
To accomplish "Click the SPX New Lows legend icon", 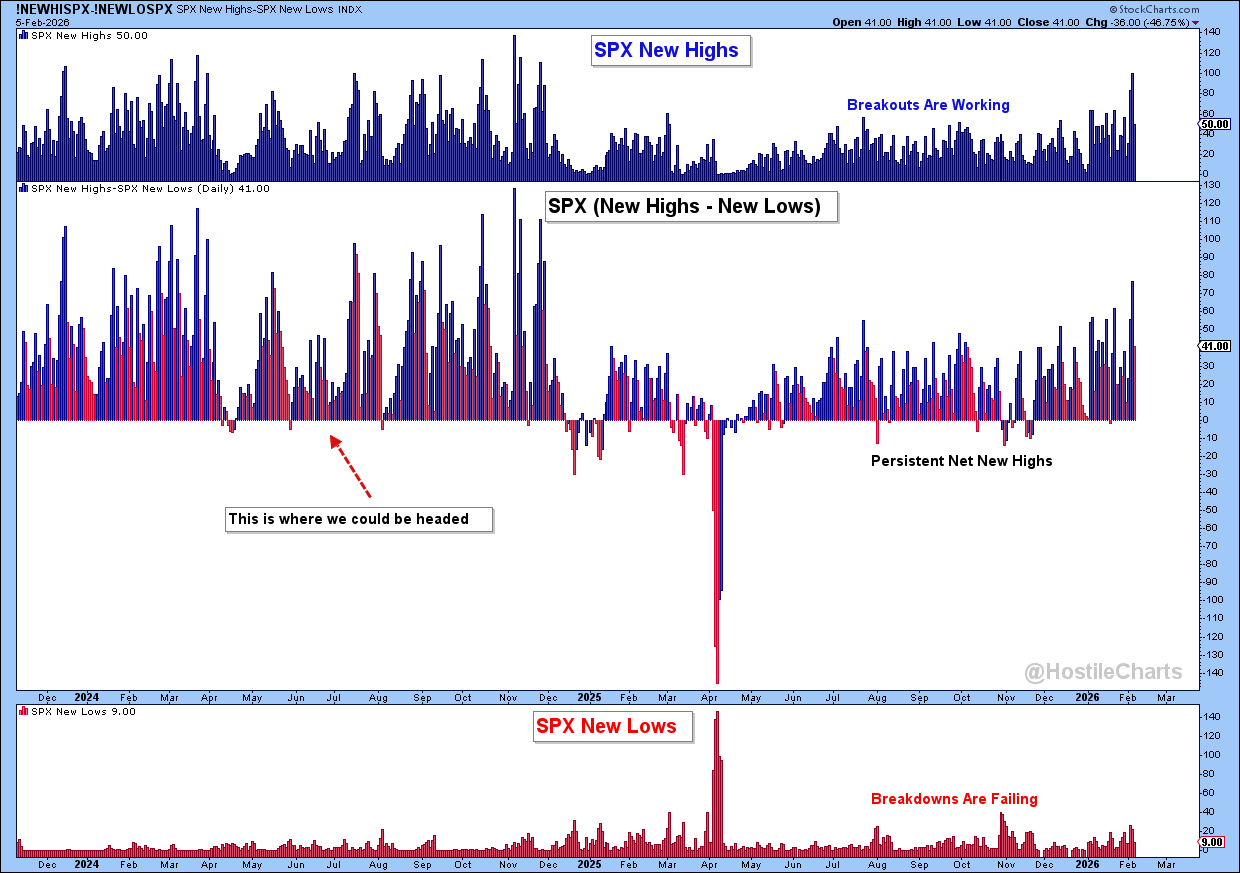I will (x=24, y=711).
